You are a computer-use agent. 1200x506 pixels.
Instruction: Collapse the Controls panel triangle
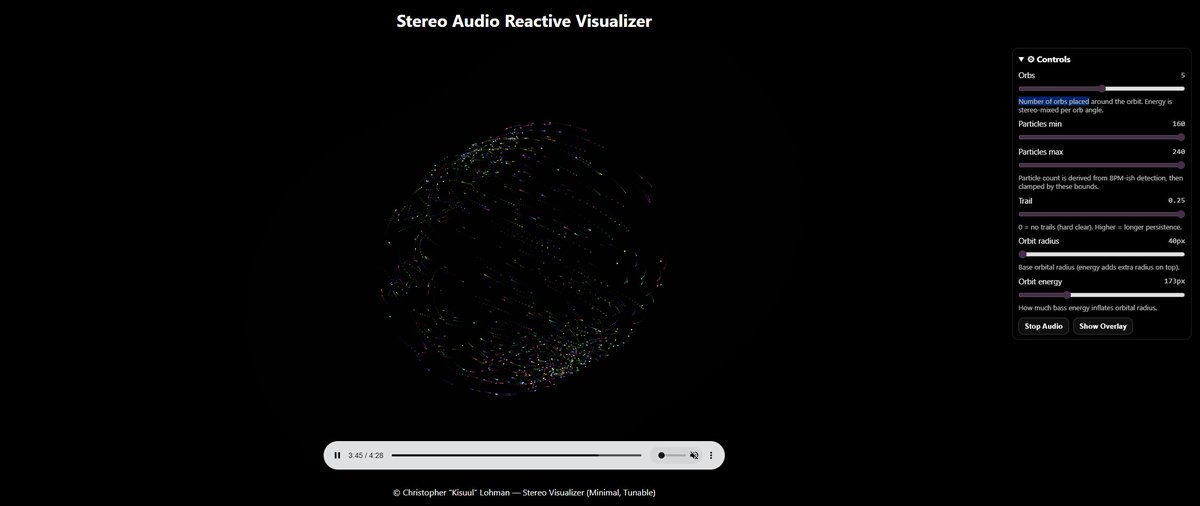coord(1021,60)
